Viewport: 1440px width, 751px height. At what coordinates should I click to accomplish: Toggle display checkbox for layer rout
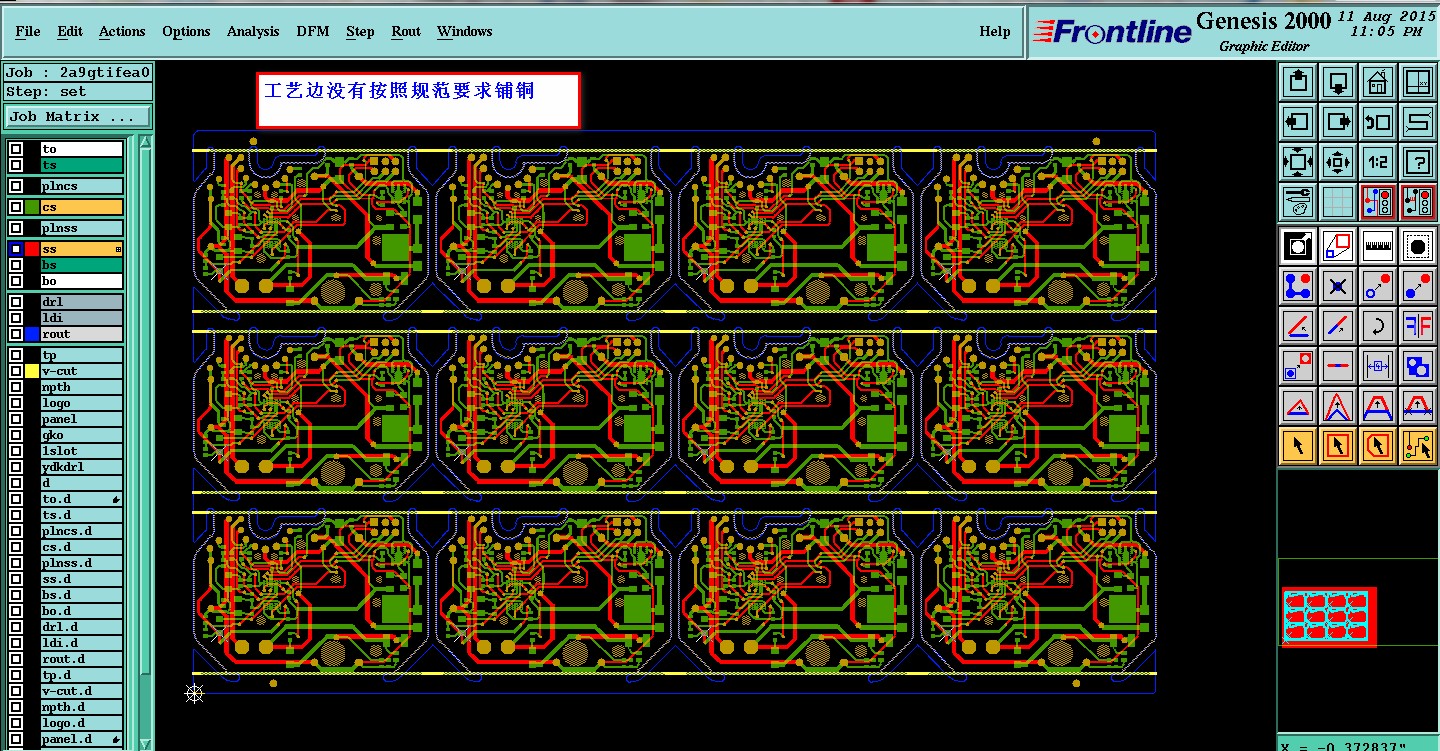pyautogui.click(x=16, y=334)
